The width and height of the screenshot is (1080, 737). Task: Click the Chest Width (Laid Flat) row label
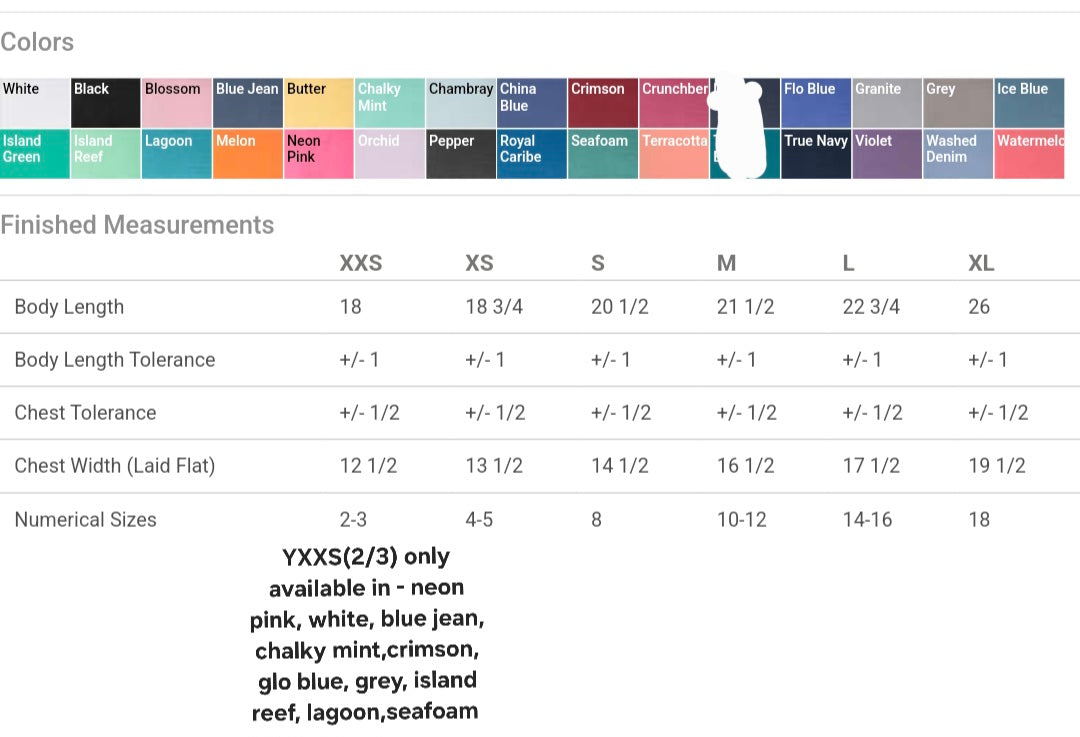pos(115,466)
